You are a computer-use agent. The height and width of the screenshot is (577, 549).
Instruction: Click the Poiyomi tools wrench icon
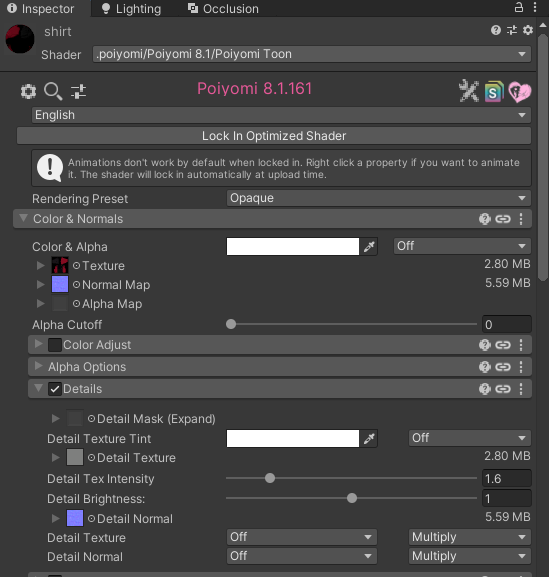469,91
